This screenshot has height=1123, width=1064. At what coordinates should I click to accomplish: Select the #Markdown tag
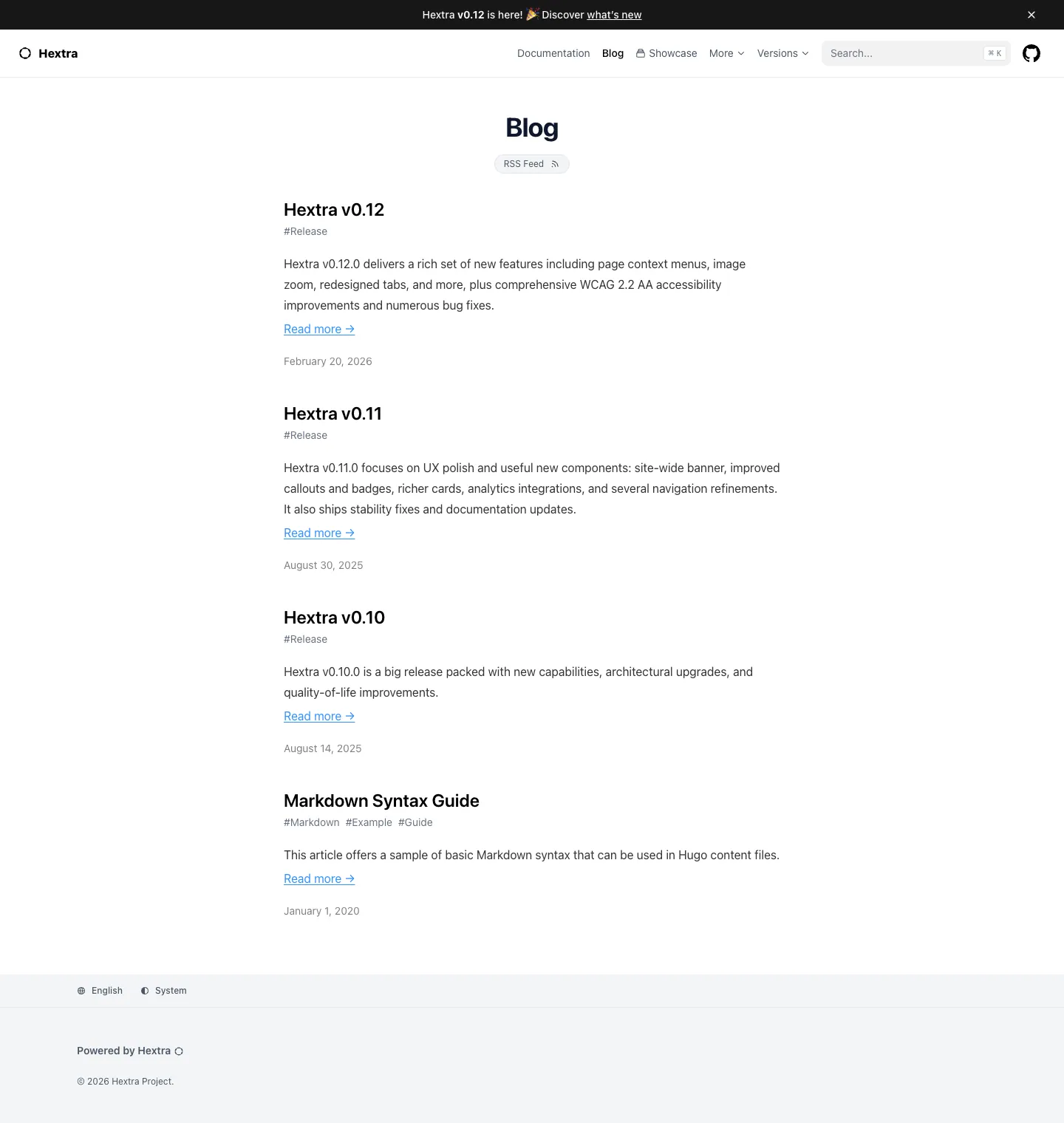312,822
